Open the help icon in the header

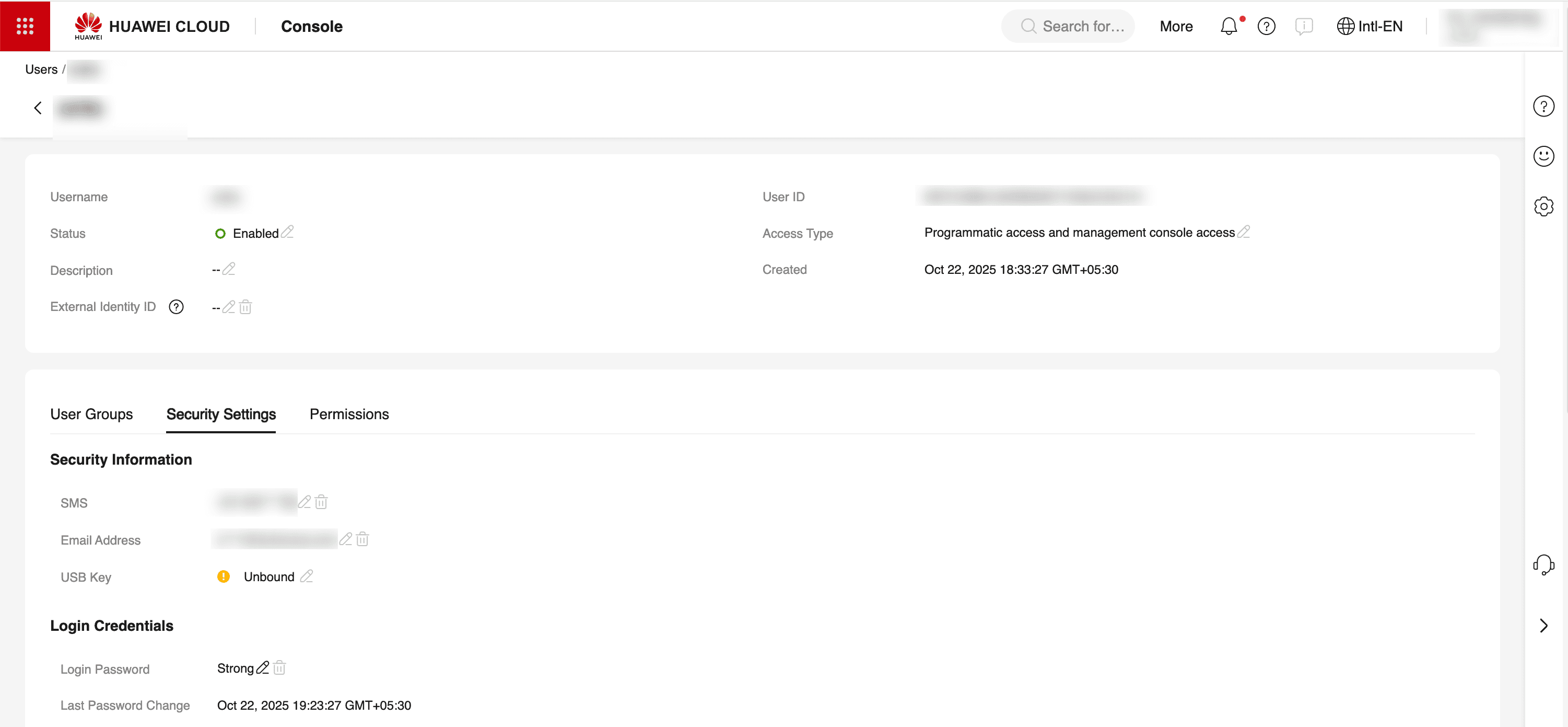tap(1267, 26)
